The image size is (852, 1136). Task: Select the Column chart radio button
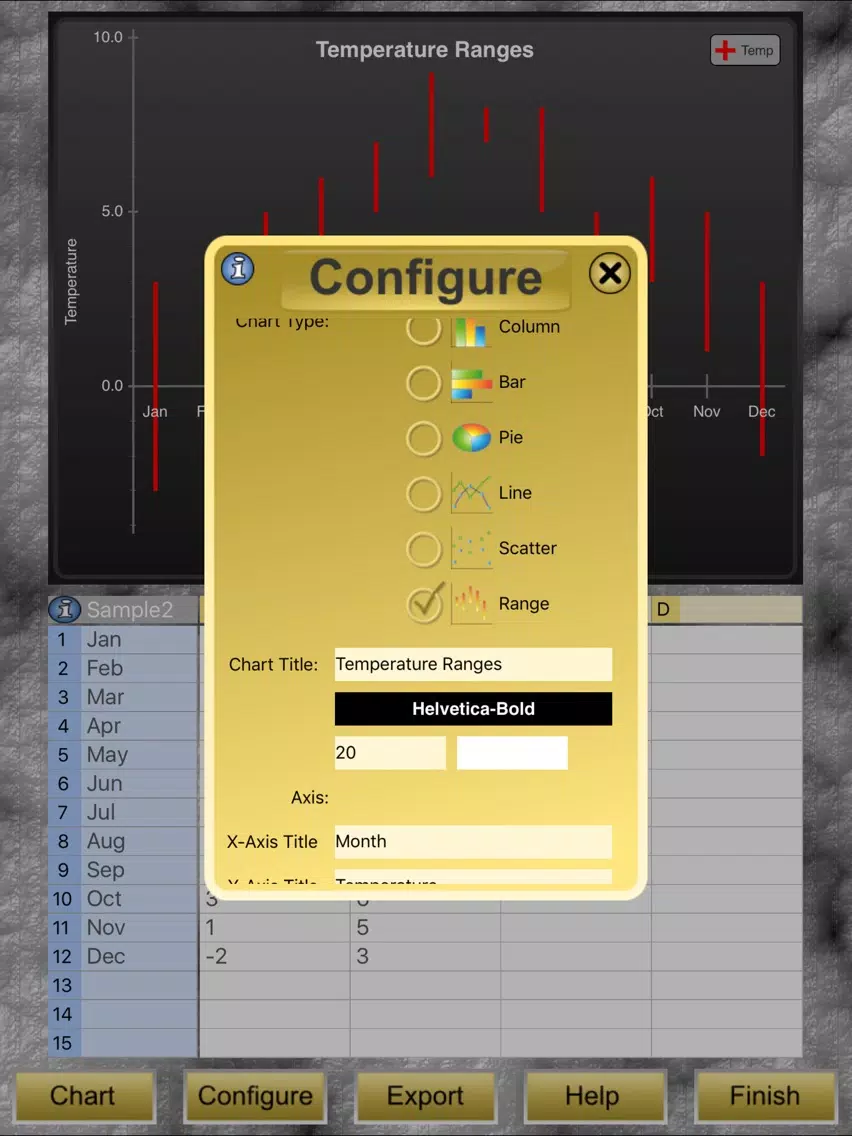[x=424, y=330]
